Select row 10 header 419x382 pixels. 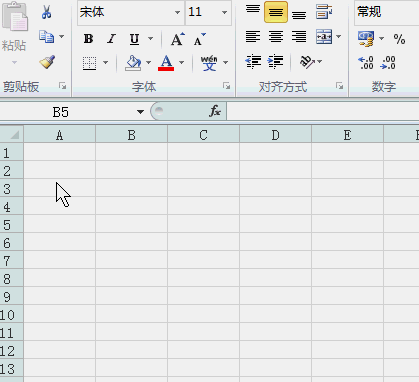(11, 315)
